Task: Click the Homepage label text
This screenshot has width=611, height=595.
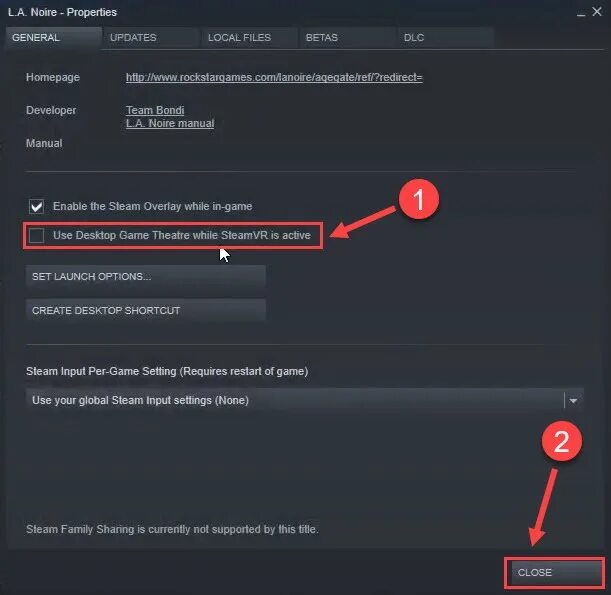Action: 53,77
